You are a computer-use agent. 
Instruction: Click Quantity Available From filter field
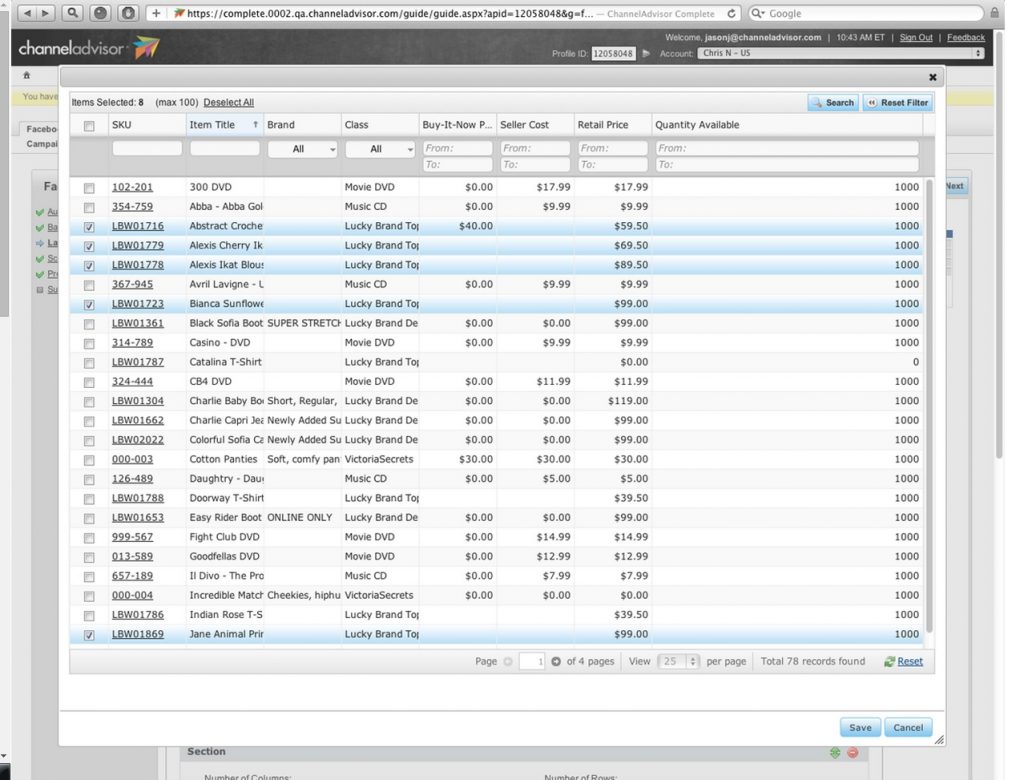point(788,148)
